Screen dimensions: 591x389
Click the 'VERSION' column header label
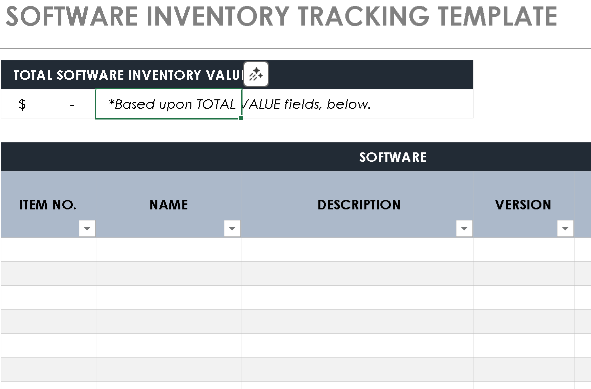click(x=523, y=205)
